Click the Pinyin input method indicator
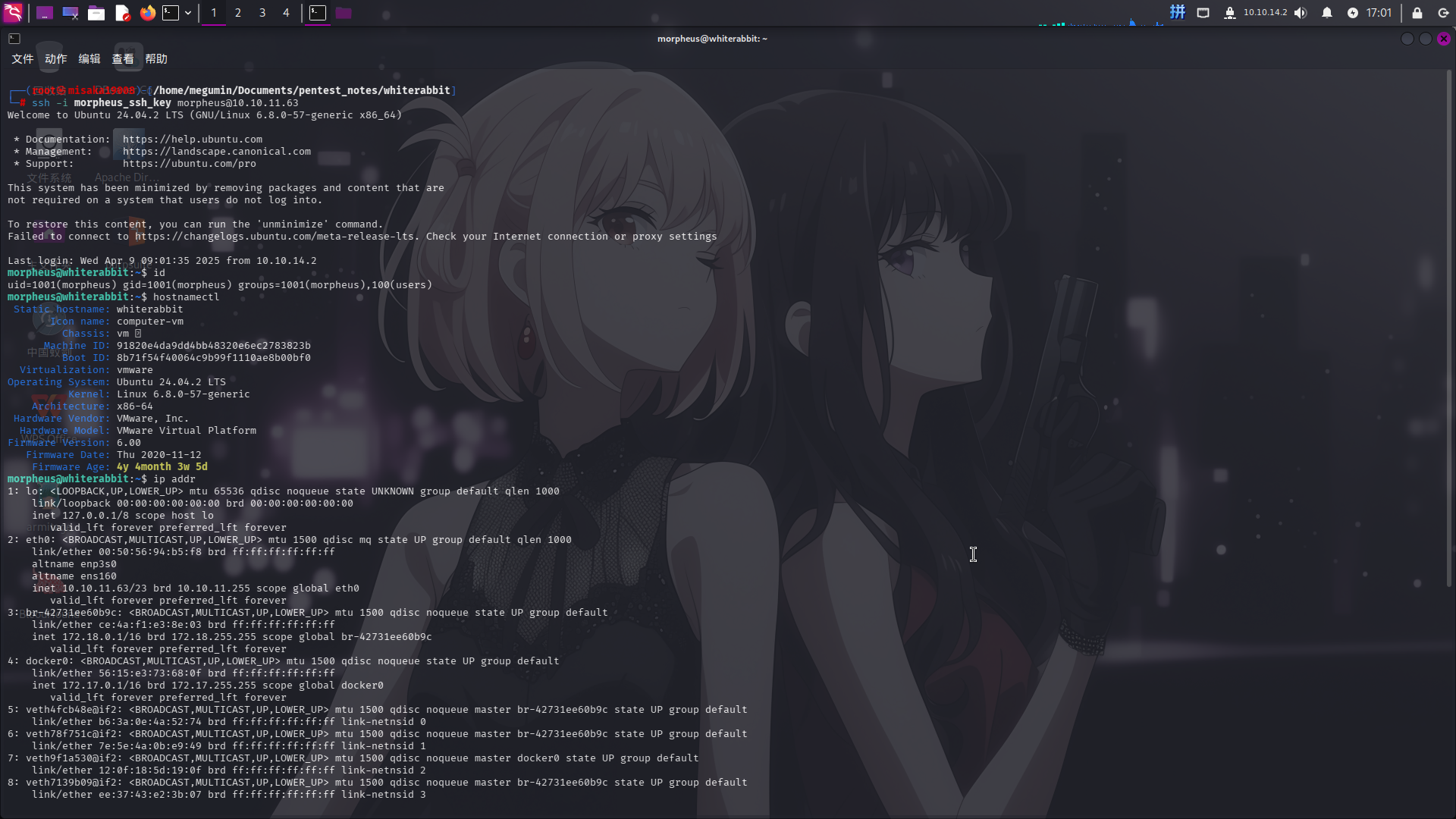The height and width of the screenshot is (819, 1456). tap(1177, 12)
